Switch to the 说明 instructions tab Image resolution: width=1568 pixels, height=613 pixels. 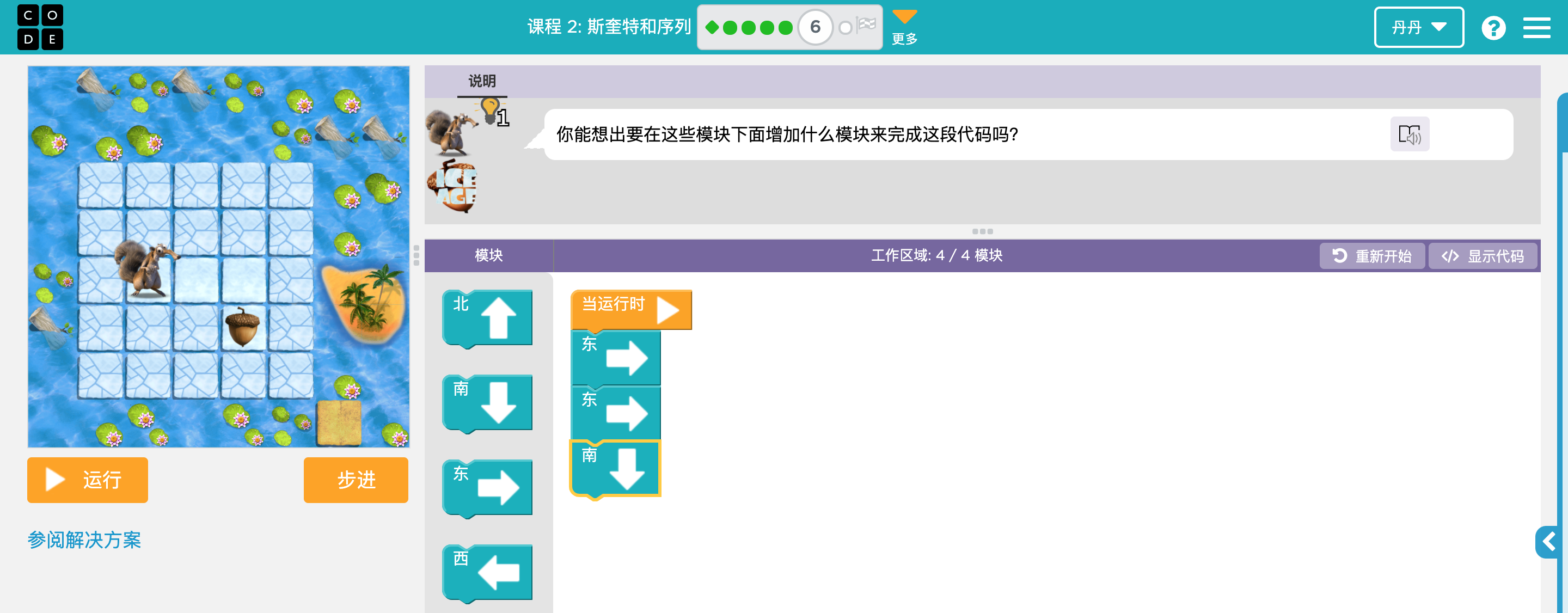pyautogui.click(x=482, y=81)
